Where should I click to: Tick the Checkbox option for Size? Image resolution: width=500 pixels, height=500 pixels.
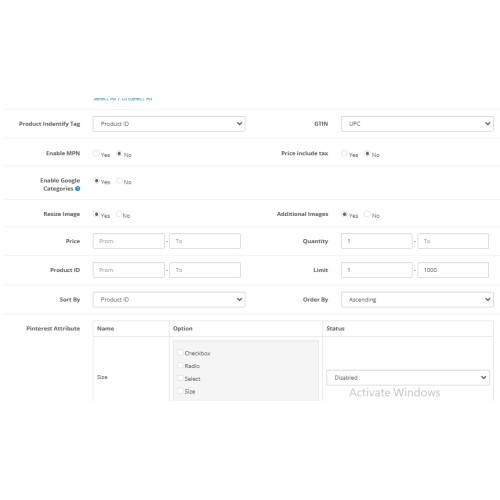pos(180,352)
